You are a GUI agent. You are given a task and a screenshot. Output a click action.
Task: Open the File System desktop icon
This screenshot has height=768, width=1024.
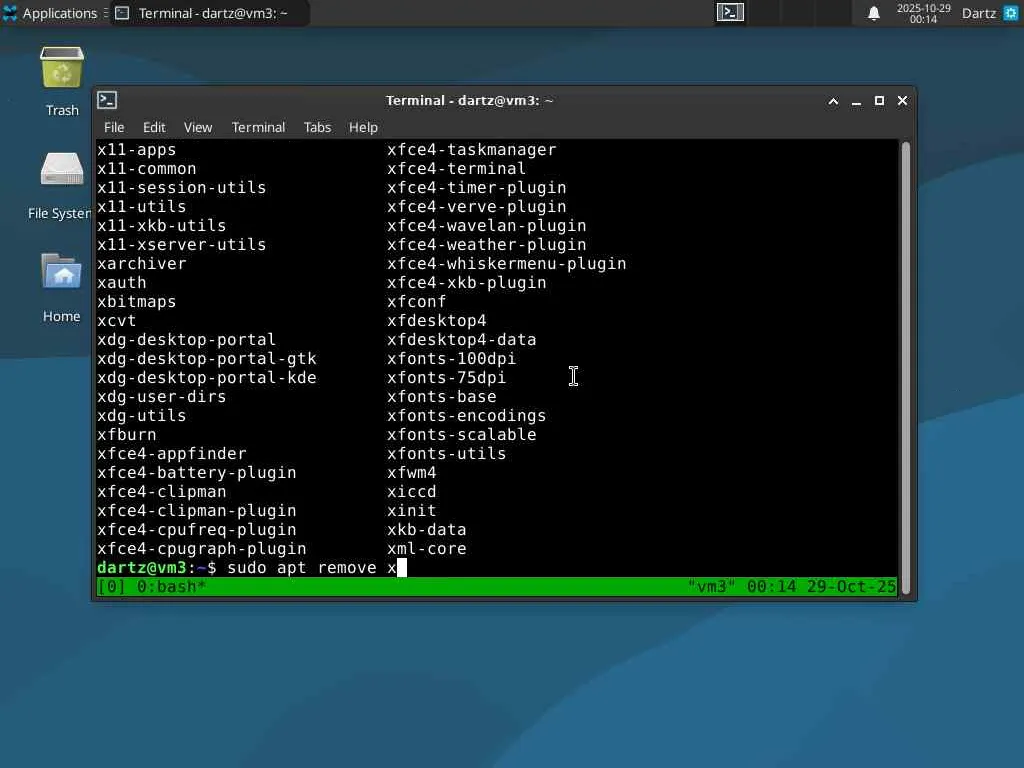click(62, 170)
